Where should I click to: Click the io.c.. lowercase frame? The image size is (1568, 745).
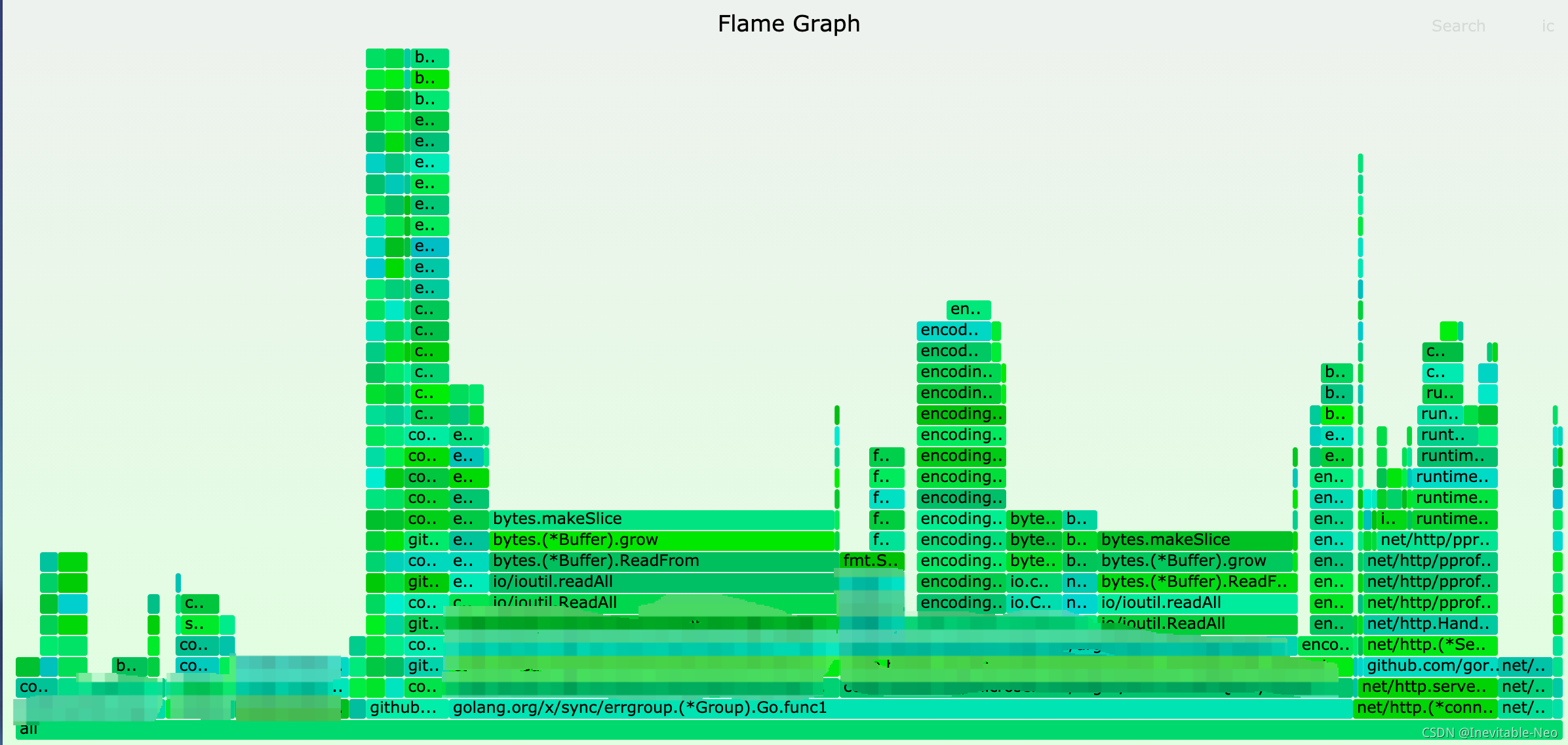(x=1033, y=582)
